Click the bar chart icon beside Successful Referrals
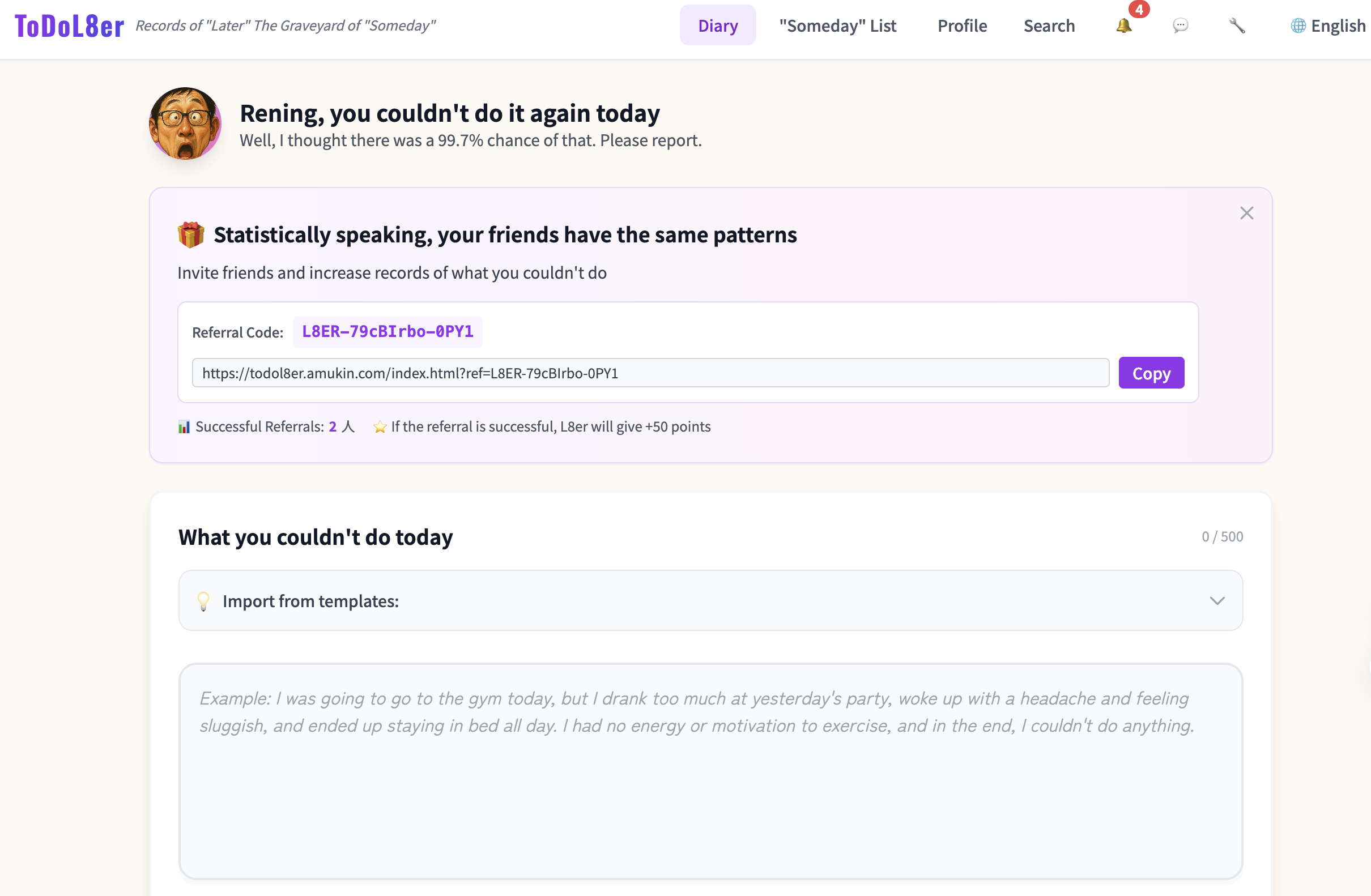The width and height of the screenshot is (1371, 896). pyautogui.click(x=183, y=426)
